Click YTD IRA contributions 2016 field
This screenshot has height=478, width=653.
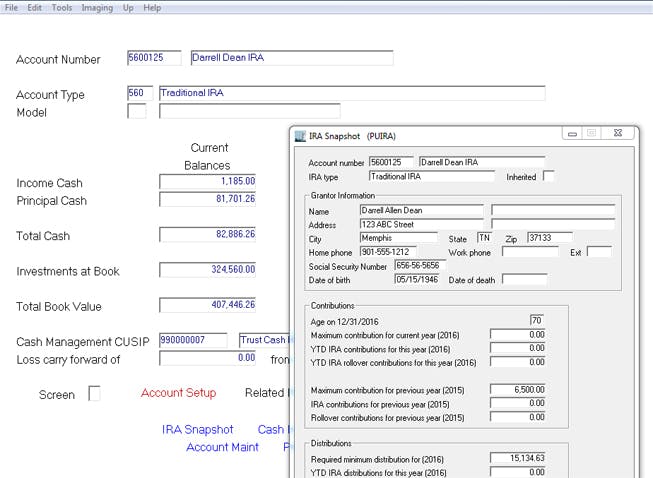click(x=517, y=349)
